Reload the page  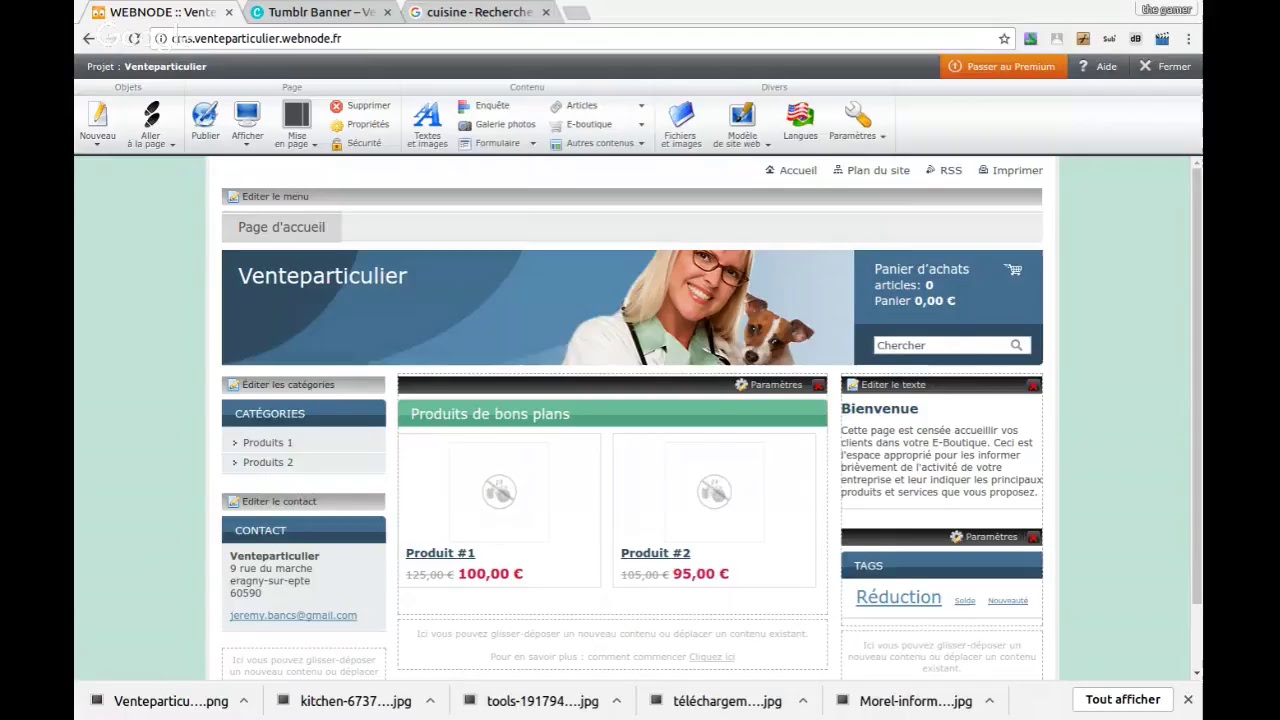pos(134,38)
